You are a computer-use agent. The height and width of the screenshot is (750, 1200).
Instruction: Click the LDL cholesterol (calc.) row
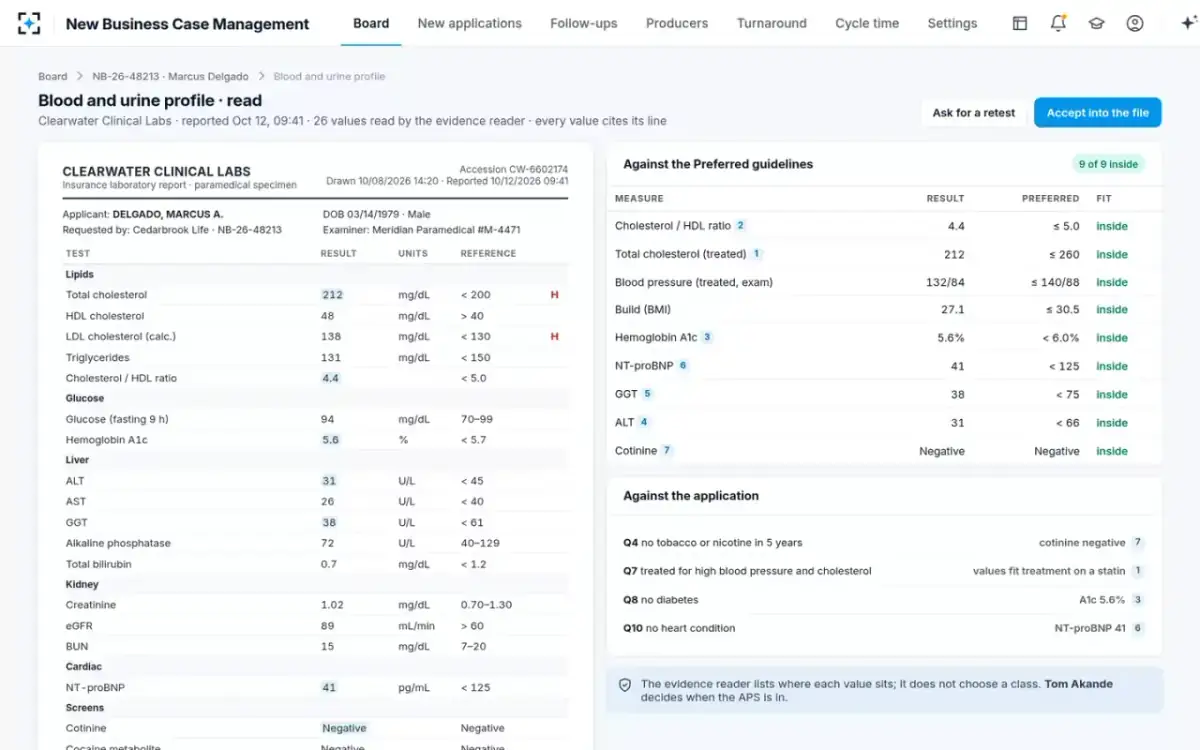tap(315, 337)
